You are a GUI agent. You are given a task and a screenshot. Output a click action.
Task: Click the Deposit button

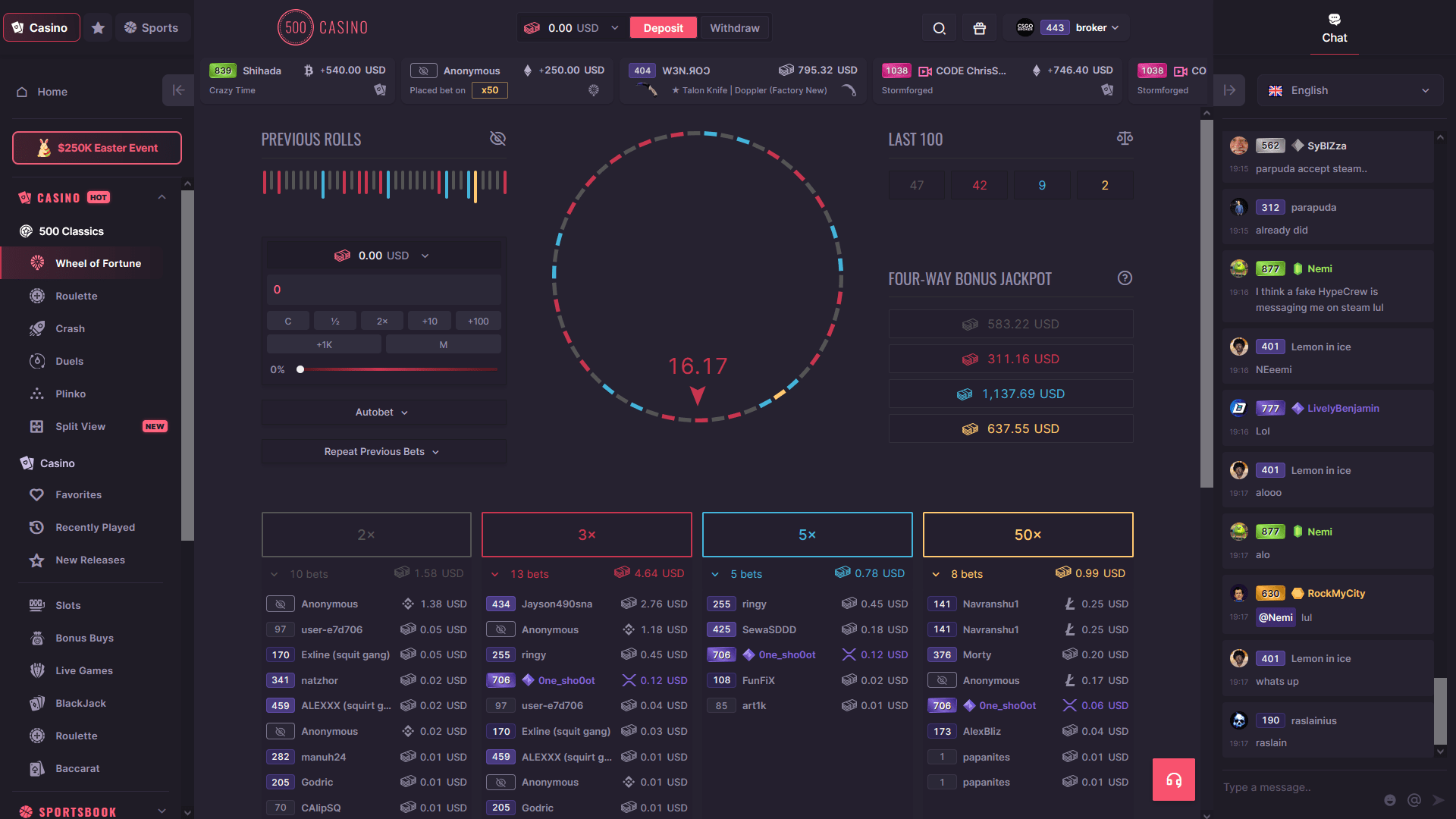663,28
